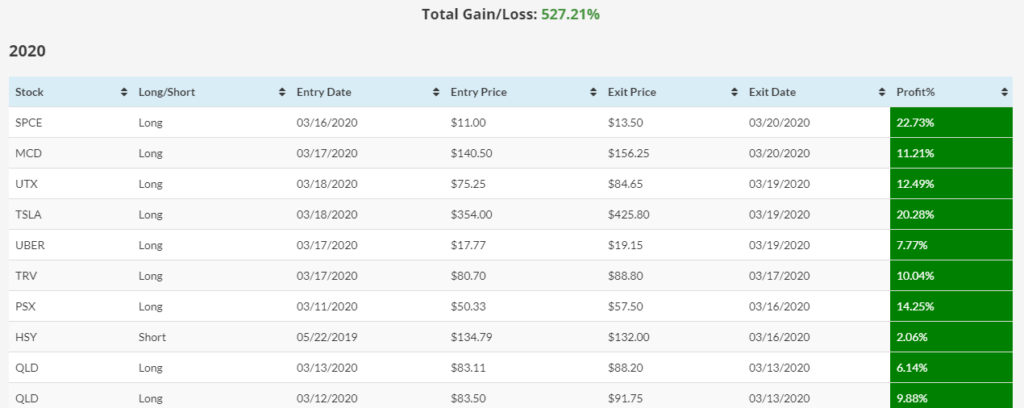The width and height of the screenshot is (1024, 408).
Task: Click the 03/12/2020 entry date
Action: coord(327,398)
